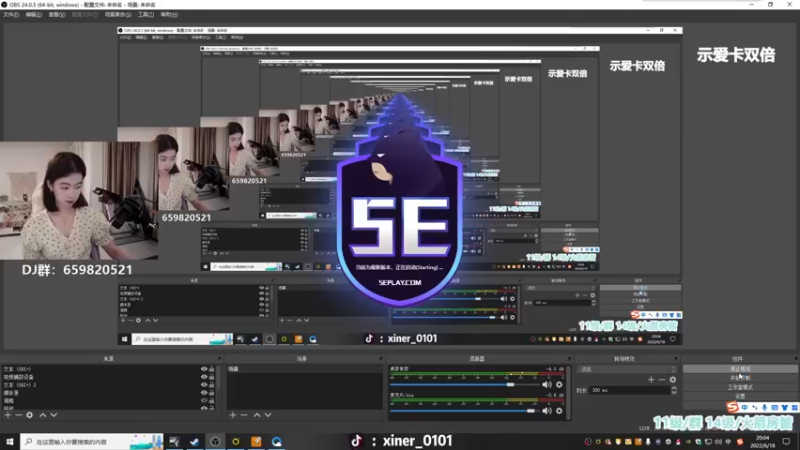Remove the selected scene with minus icon
The width and height of the screenshot is (800, 450).
[243, 415]
